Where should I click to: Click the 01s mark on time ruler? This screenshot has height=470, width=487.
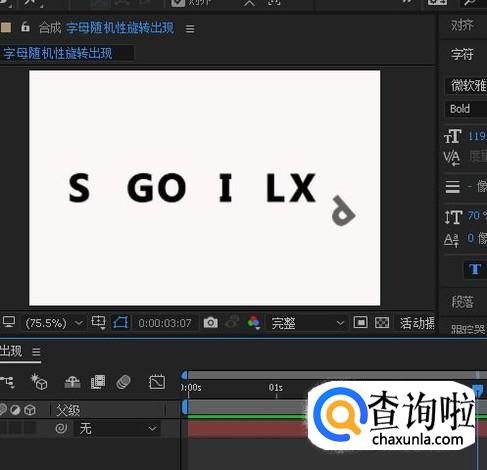[x=276, y=388]
